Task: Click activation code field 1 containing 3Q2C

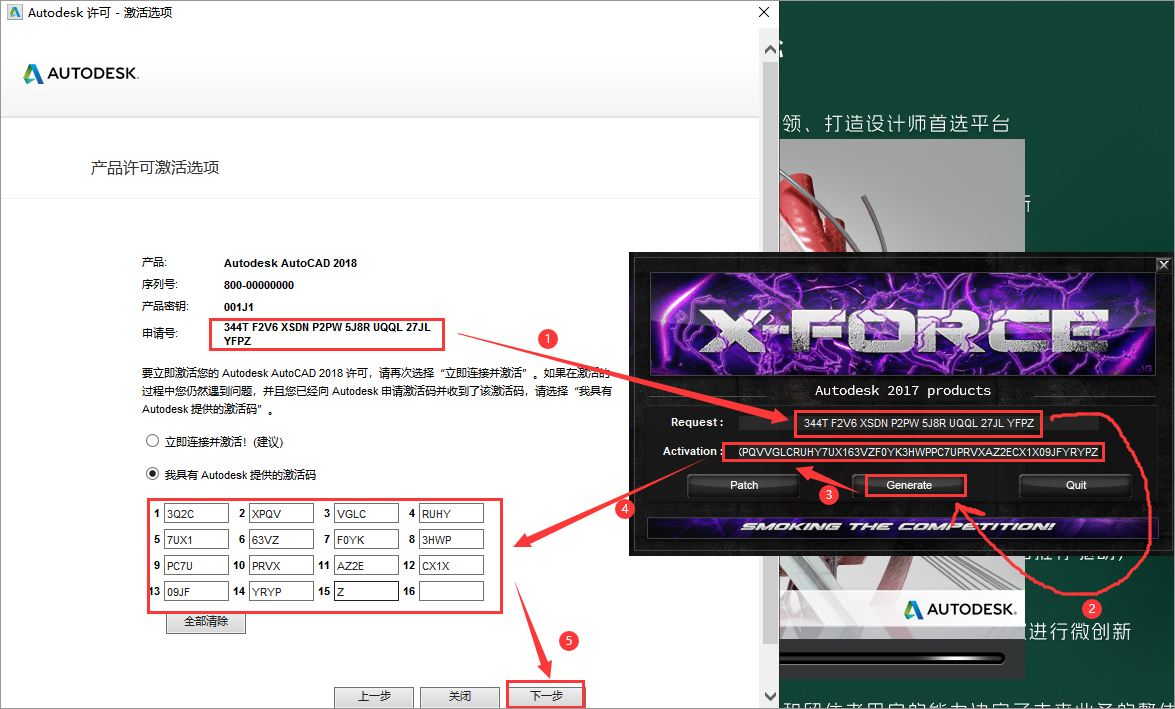Action: pyautogui.click(x=196, y=513)
